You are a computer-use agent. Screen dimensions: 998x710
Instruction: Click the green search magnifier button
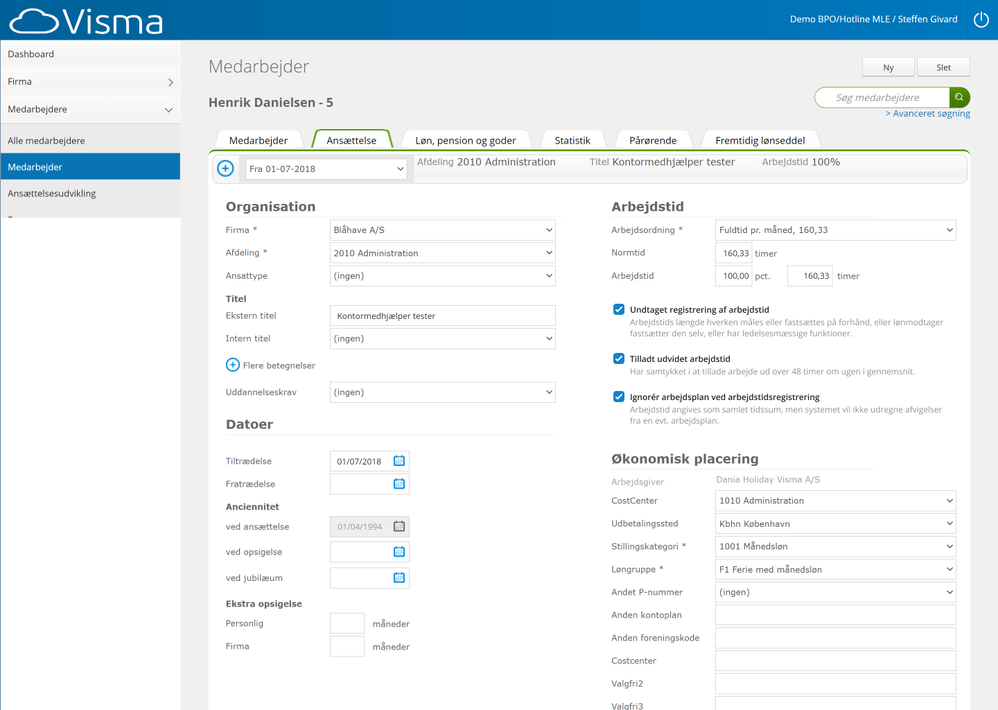point(959,97)
